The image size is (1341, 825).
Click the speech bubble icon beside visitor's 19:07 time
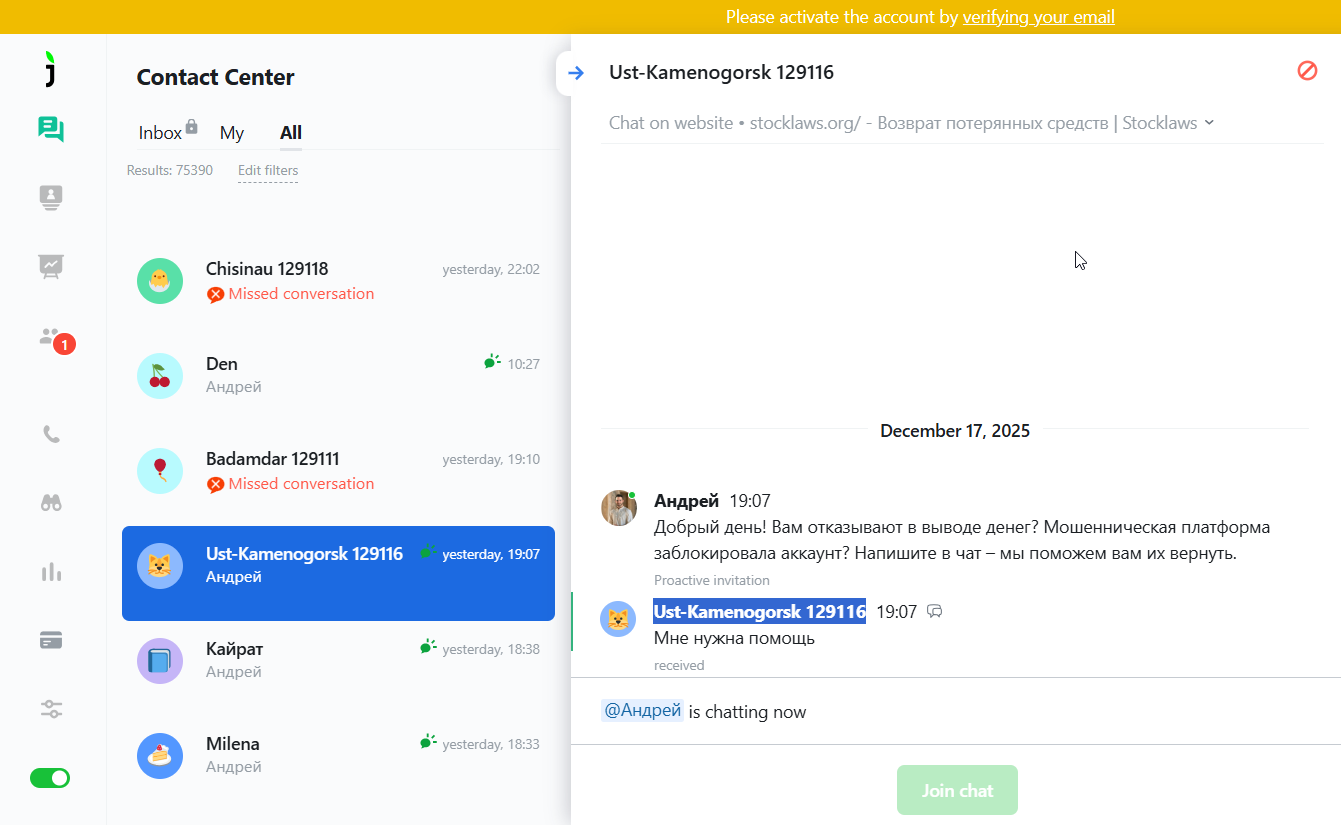click(x=935, y=611)
